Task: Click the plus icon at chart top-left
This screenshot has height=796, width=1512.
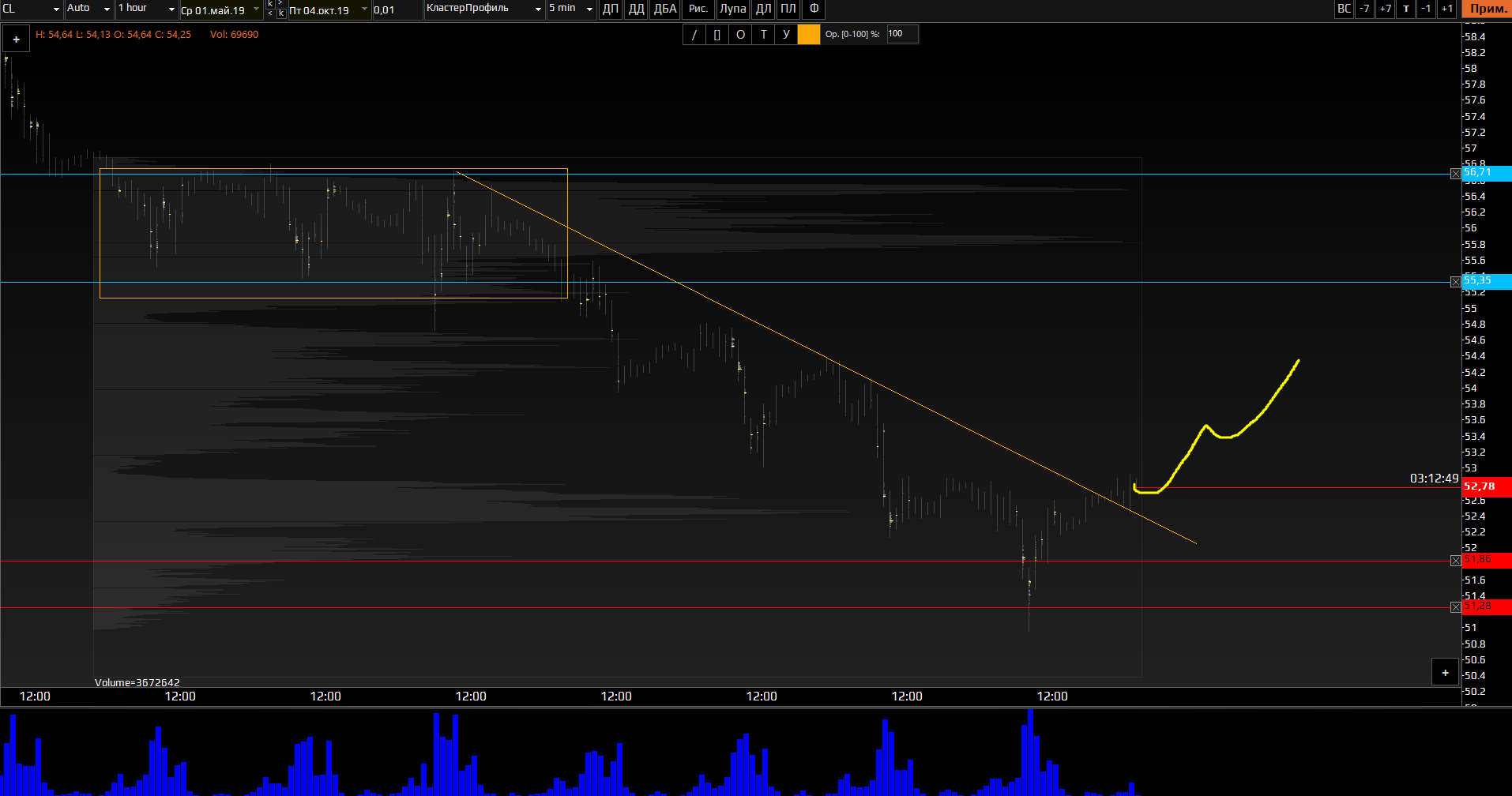Action: pyautogui.click(x=17, y=39)
